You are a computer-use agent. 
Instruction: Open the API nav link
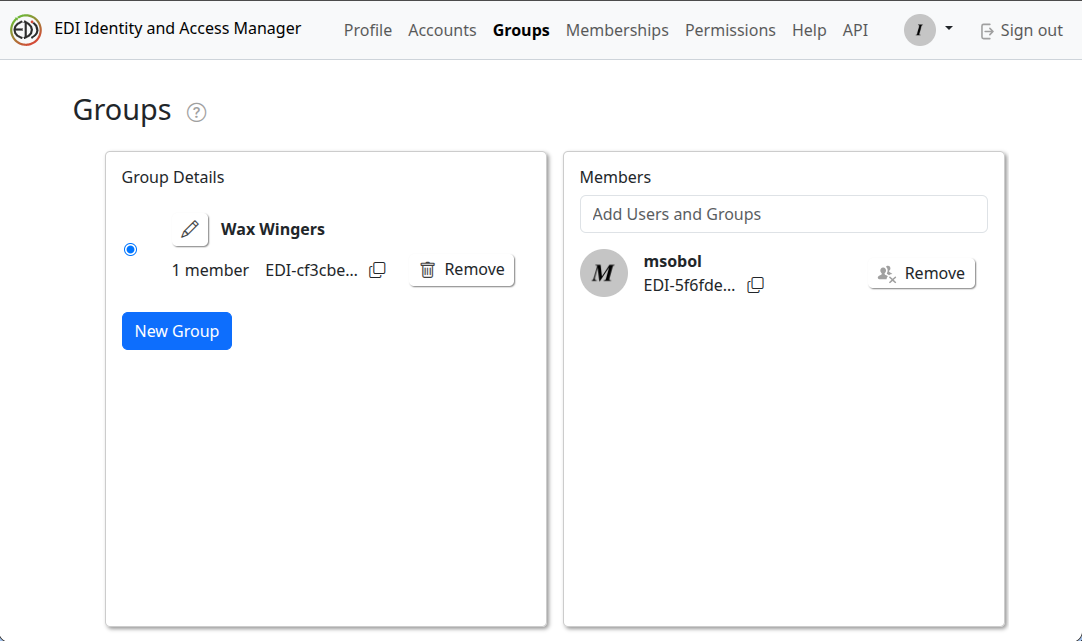[855, 30]
